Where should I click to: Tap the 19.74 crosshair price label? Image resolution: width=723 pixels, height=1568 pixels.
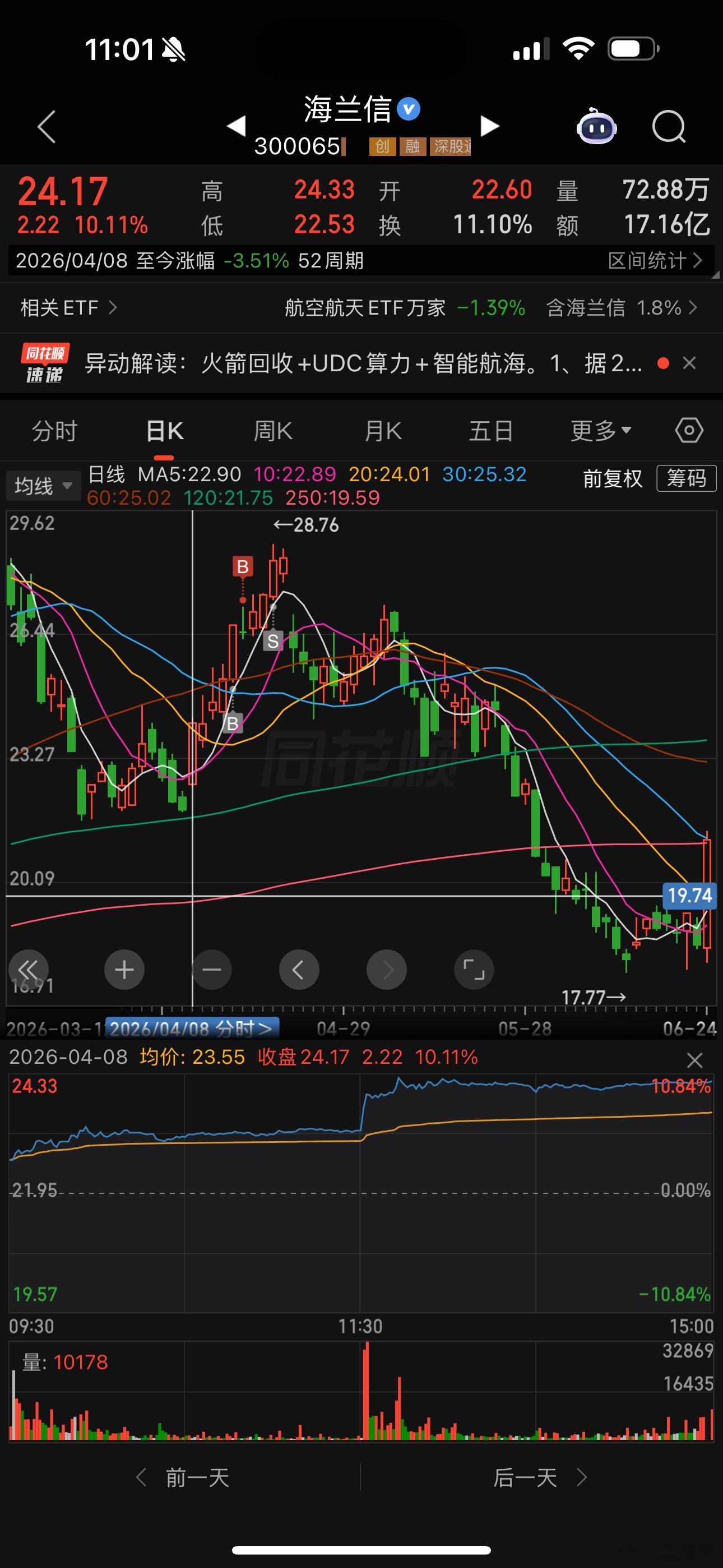pyautogui.click(x=689, y=896)
